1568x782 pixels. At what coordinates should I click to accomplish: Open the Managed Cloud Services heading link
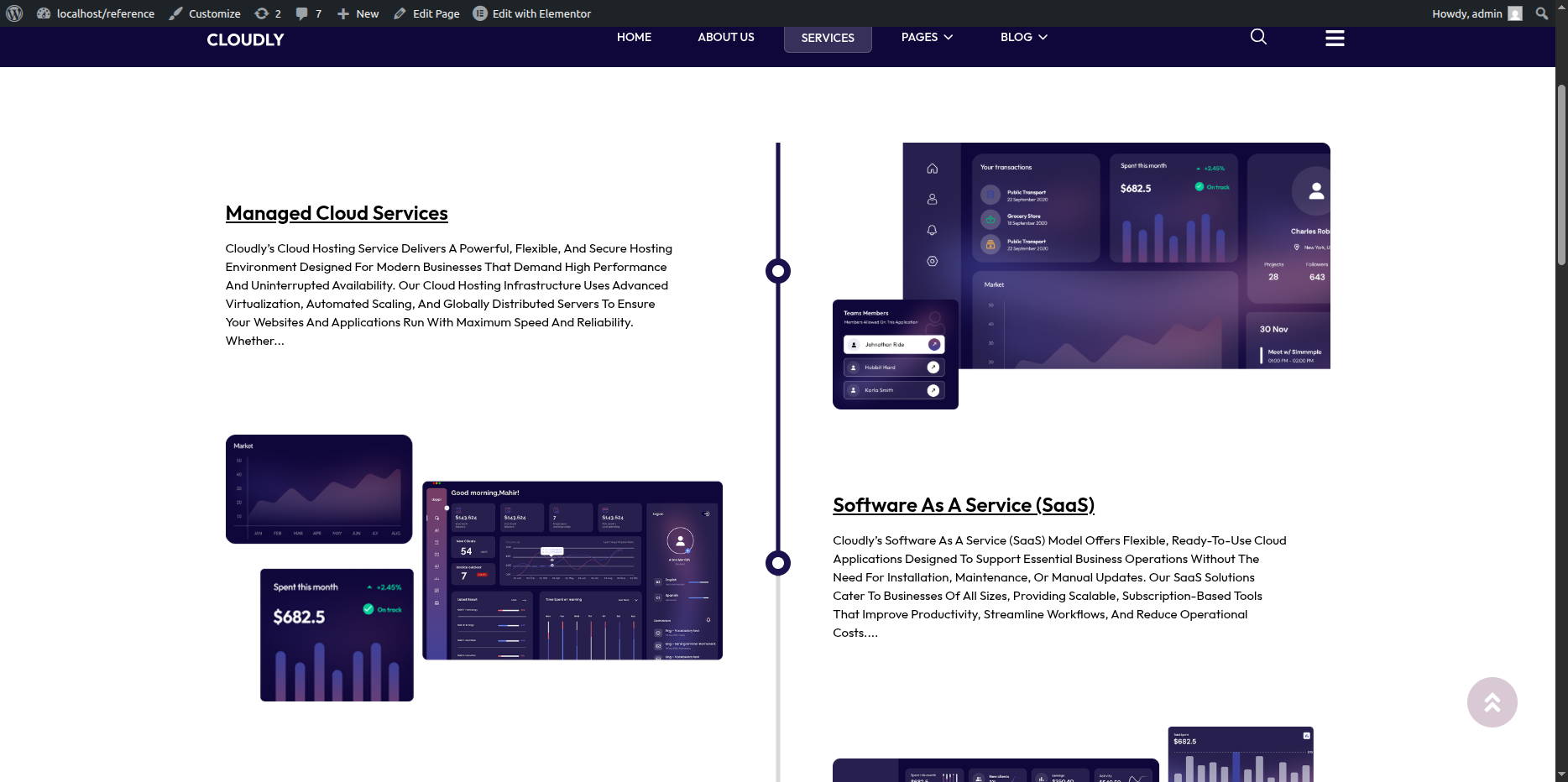pos(337,213)
